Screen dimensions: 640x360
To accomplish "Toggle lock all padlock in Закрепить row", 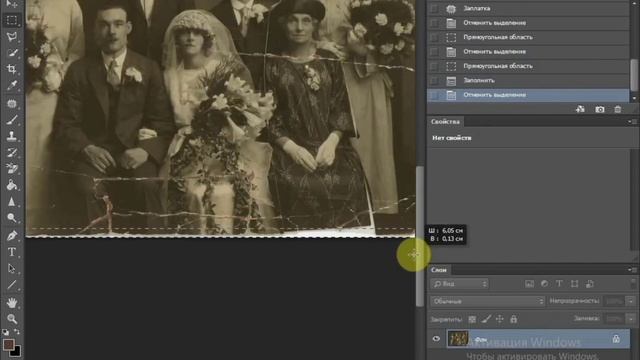I will click(513, 319).
